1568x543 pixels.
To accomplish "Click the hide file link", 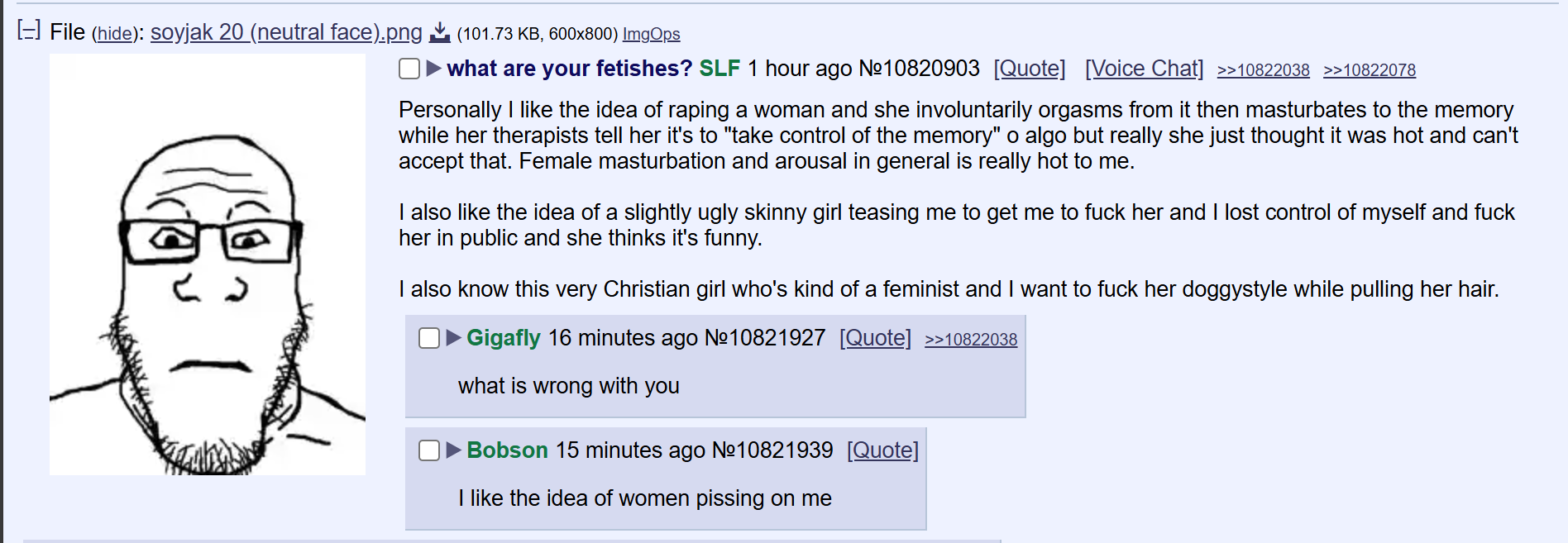I will click(114, 34).
